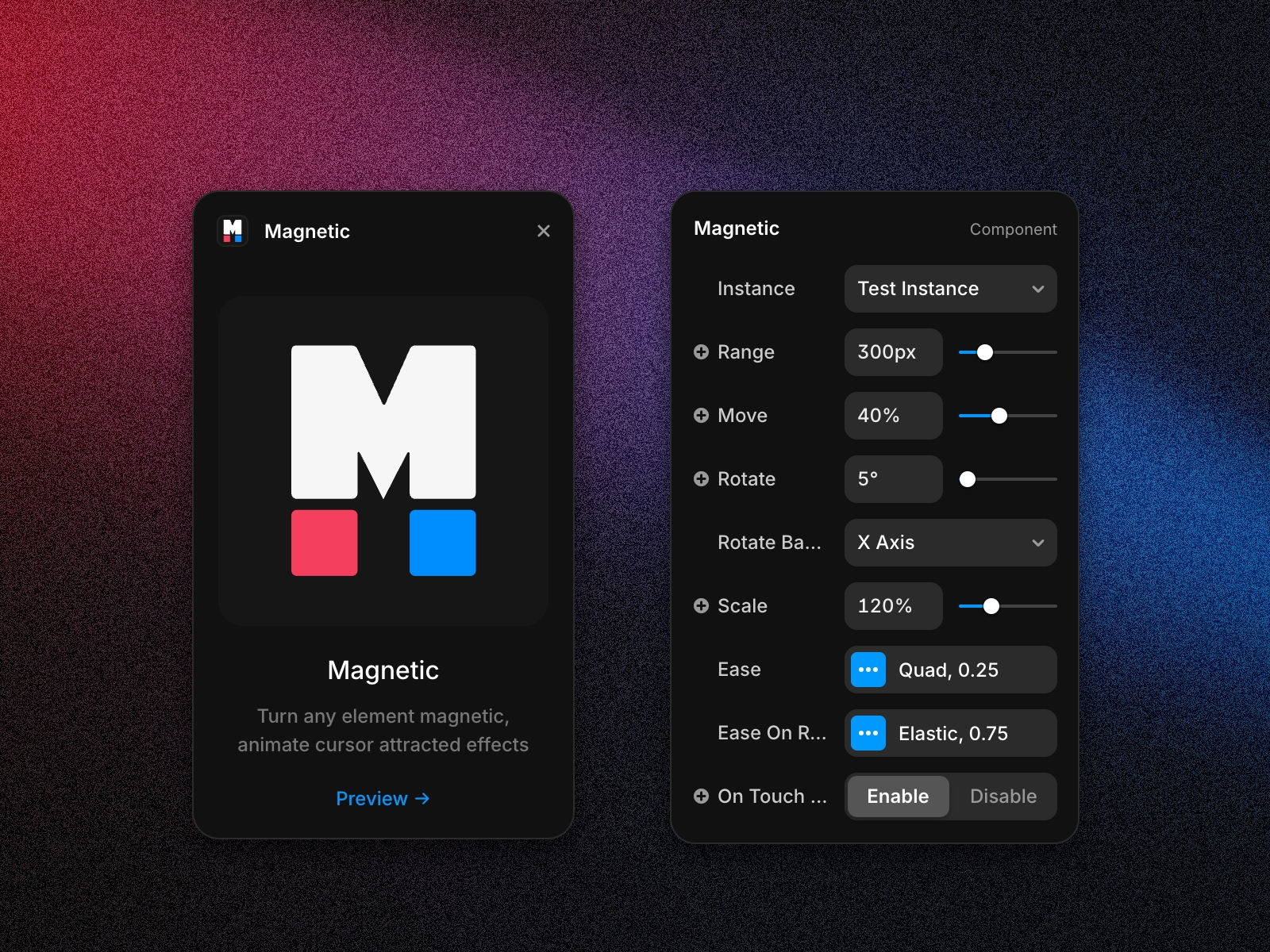1270x952 pixels.
Task: Click the Magnetic title in properties panel
Action: [737, 228]
